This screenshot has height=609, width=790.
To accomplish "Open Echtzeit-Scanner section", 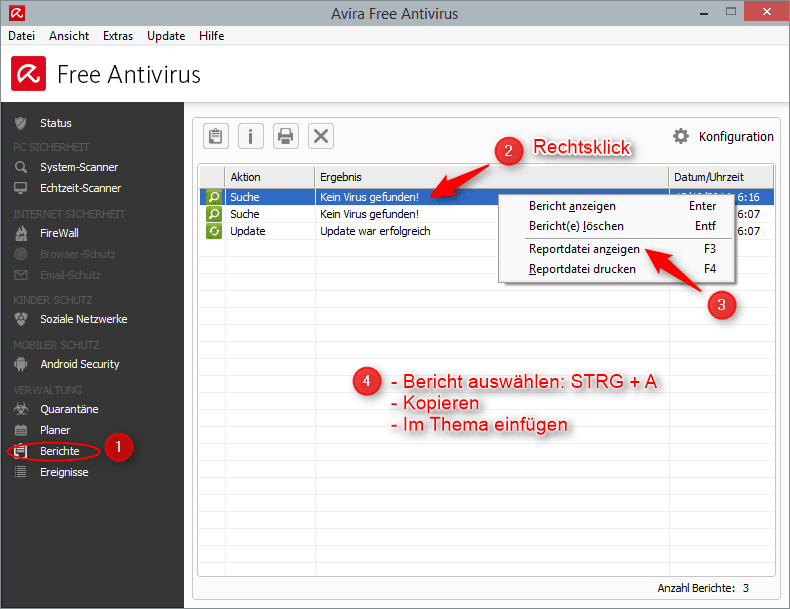I will tap(81, 188).
